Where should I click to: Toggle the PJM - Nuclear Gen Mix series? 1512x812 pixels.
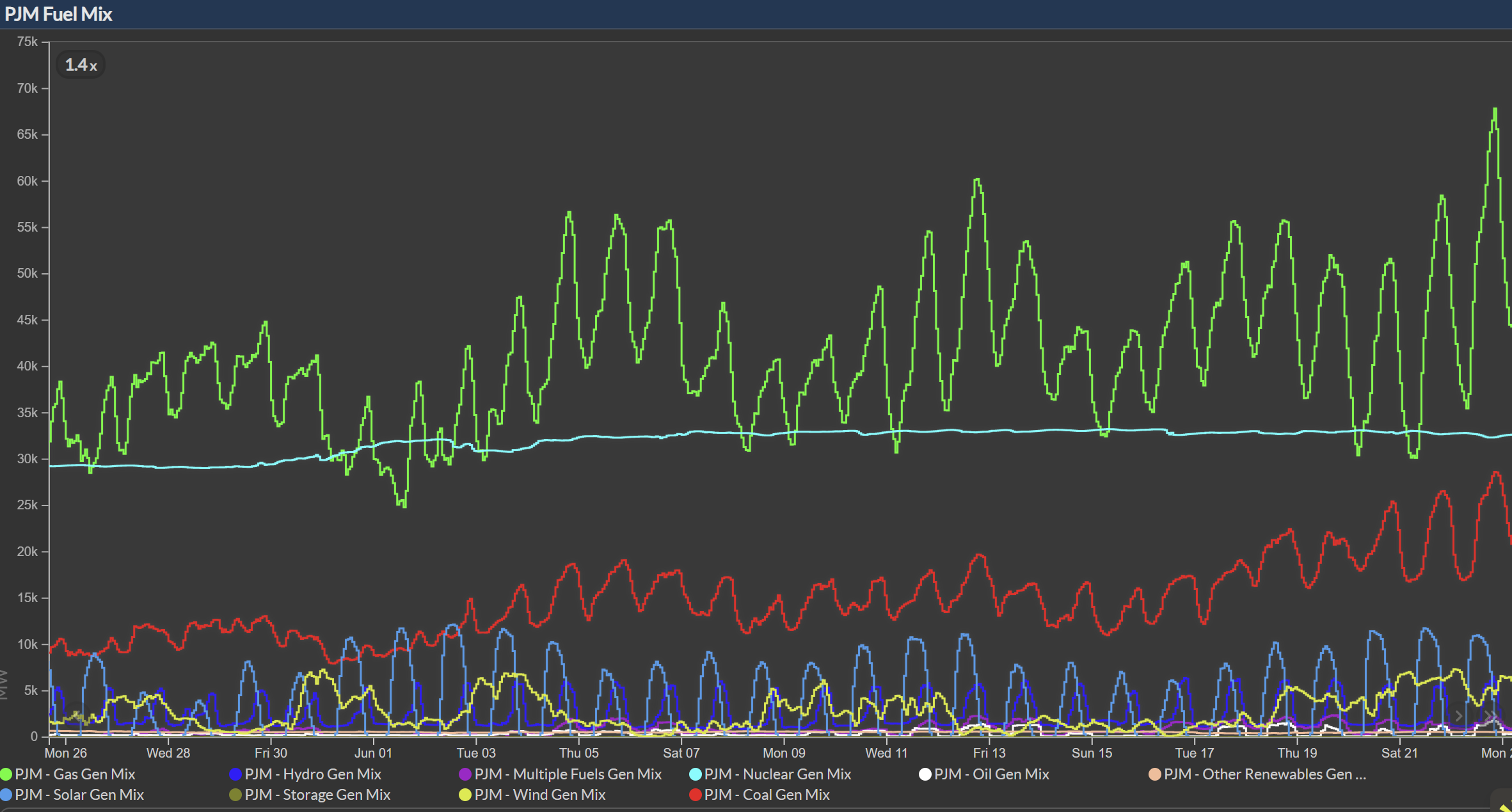[770, 774]
